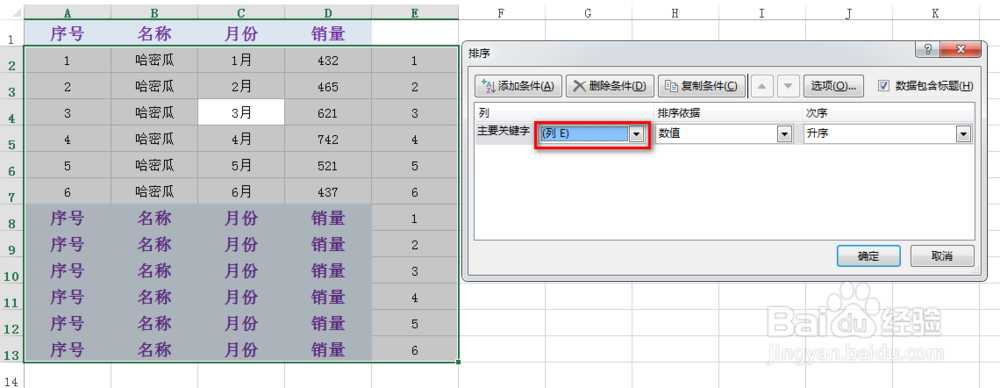This screenshot has height=388, width=1000.
Task: Open the primary key column (列 E) dropdown
Action: click(636, 135)
